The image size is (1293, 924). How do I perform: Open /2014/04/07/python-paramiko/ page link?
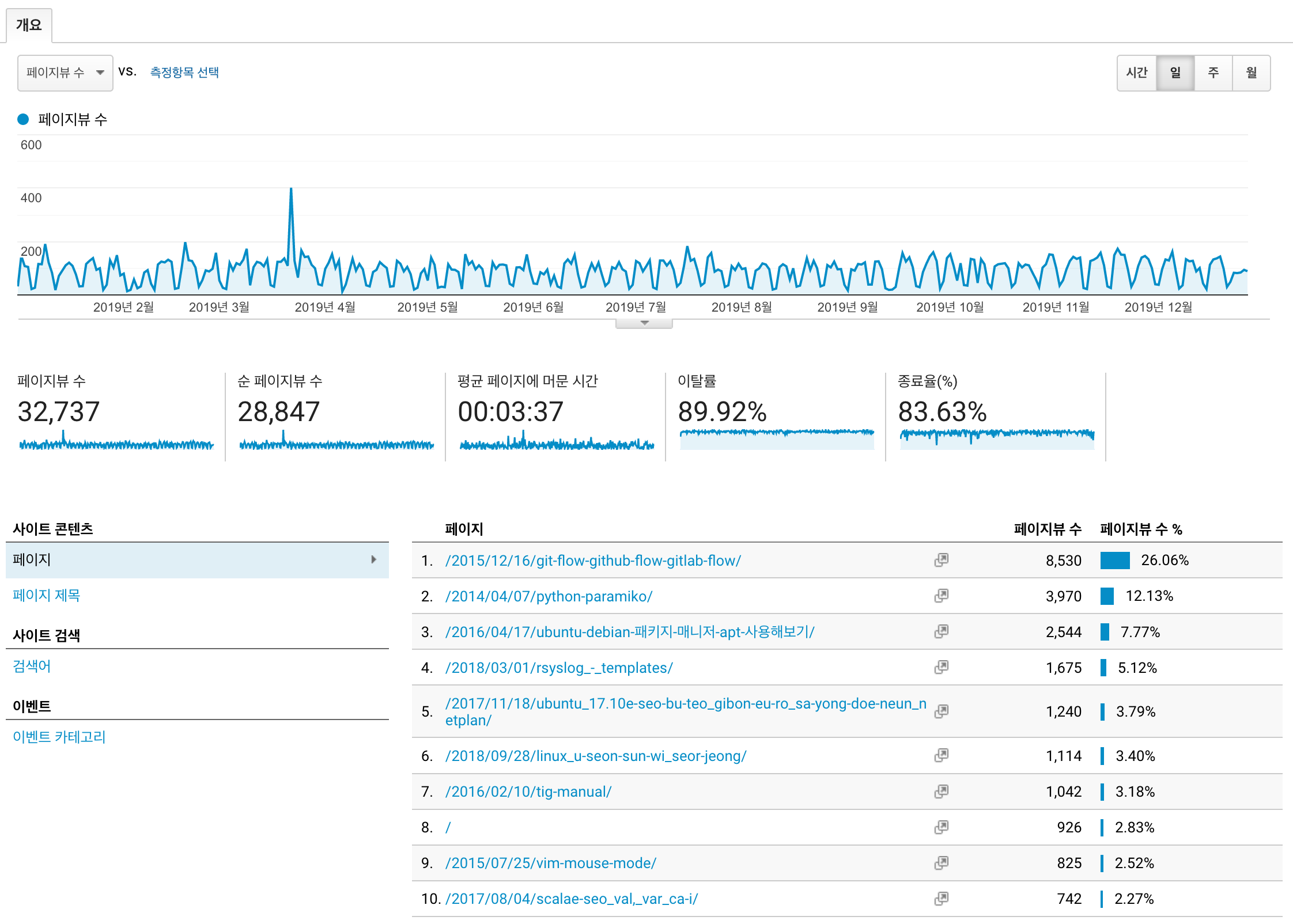[549, 596]
